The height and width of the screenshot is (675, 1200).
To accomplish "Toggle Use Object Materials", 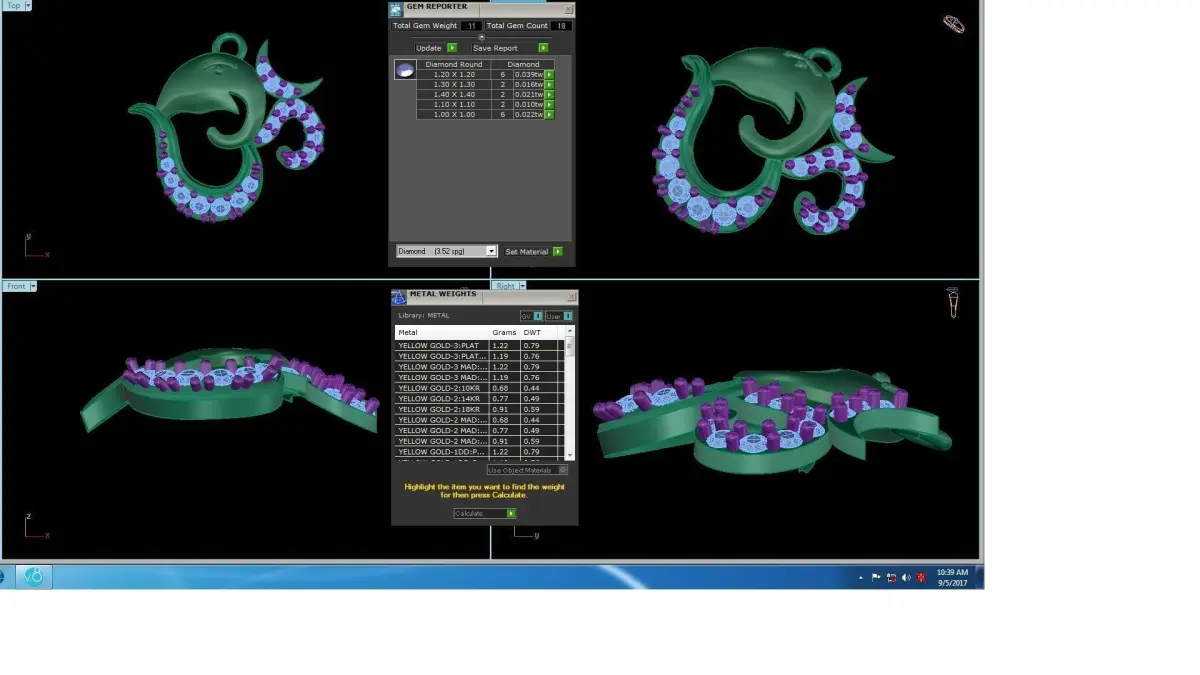I will [x=527, y=470].
